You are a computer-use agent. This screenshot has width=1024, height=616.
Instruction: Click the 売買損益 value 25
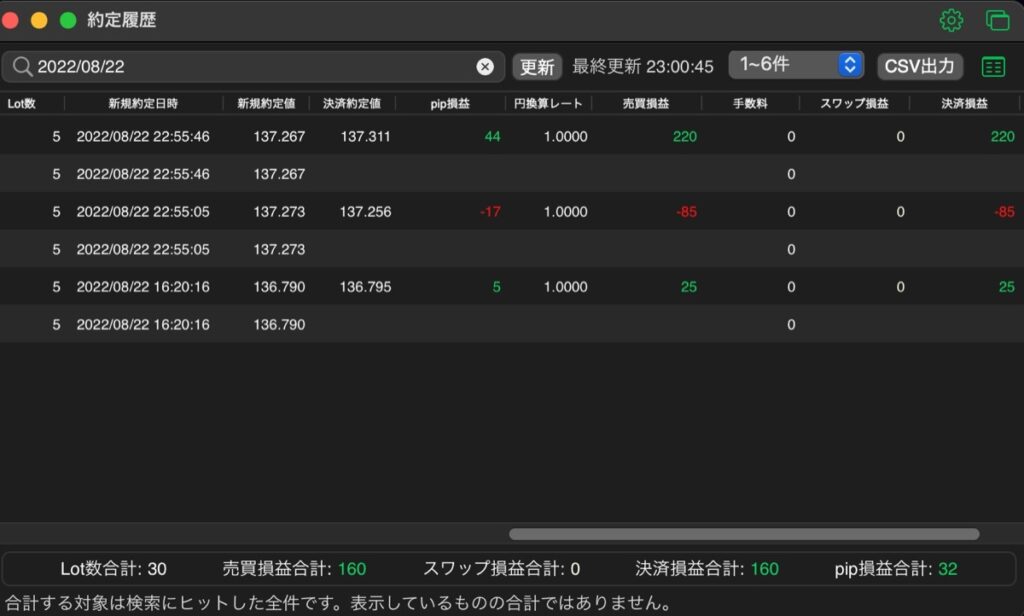[x=688, y=287]
